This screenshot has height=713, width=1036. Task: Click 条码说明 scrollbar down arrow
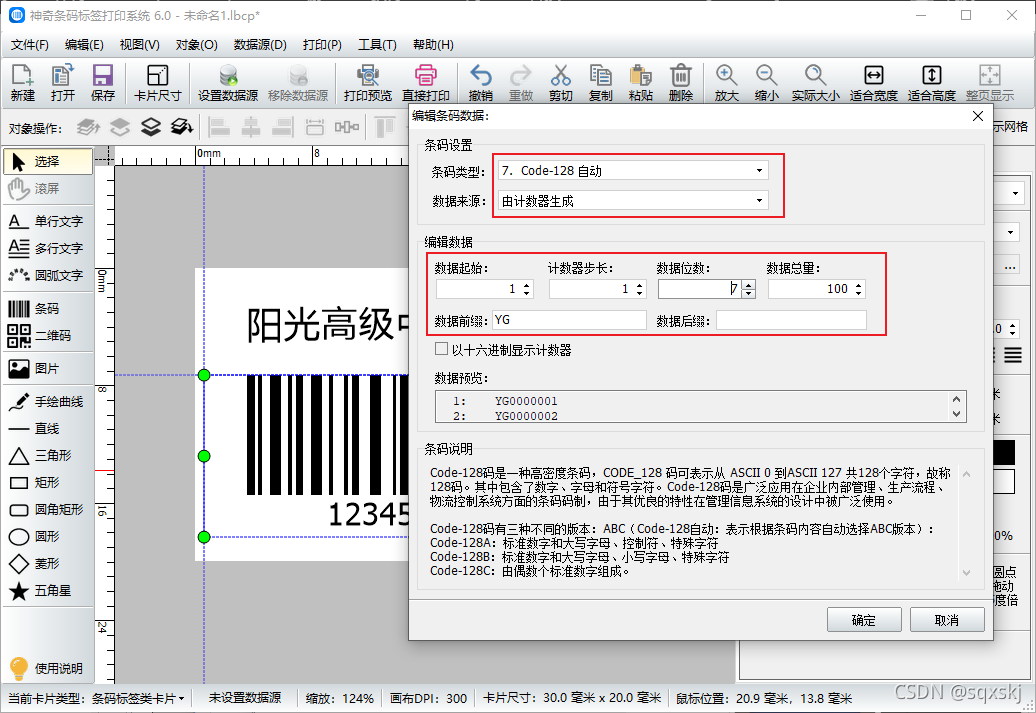pyautogui.click(x=967, y=573)
